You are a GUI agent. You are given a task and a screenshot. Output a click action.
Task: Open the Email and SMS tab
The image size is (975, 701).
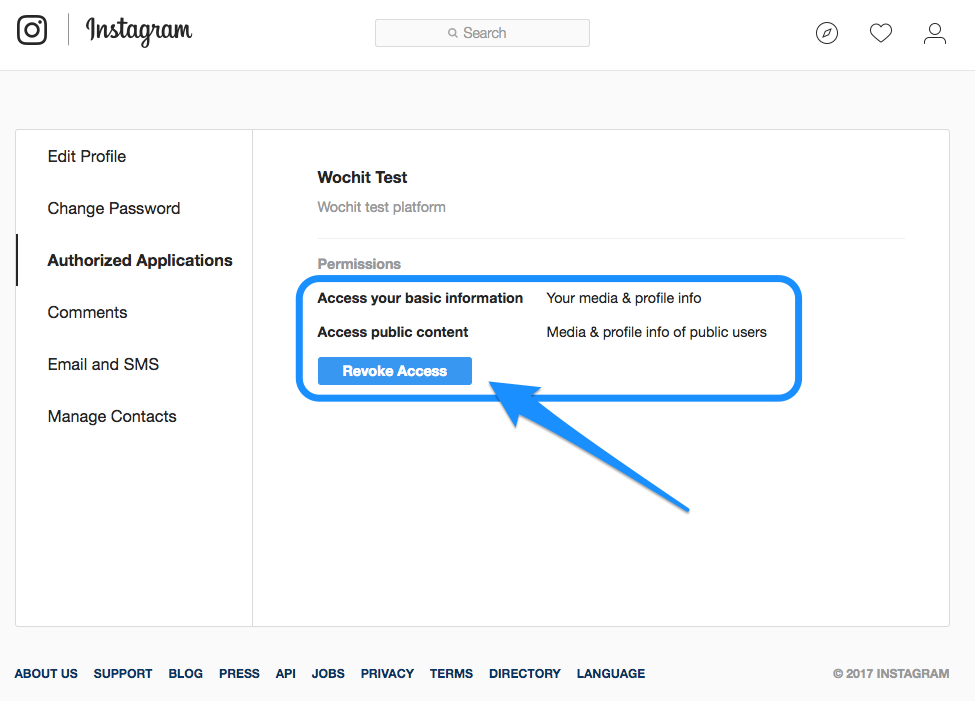pos(103,364)
